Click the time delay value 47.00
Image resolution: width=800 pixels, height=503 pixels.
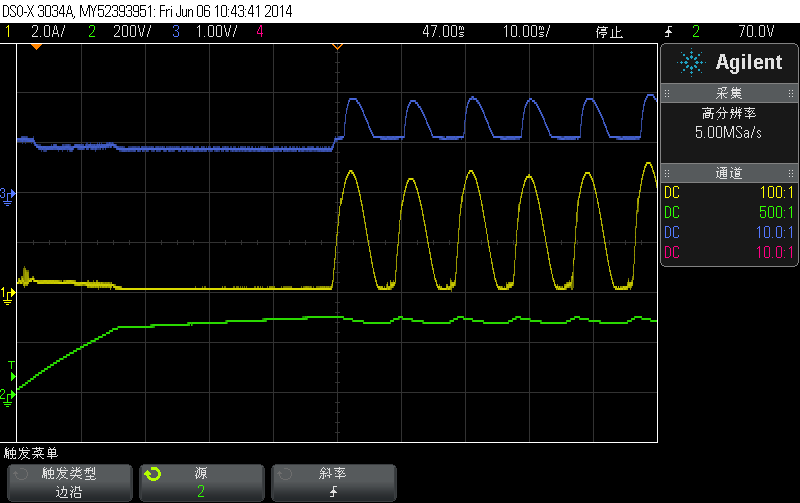(x=443, y=32)
